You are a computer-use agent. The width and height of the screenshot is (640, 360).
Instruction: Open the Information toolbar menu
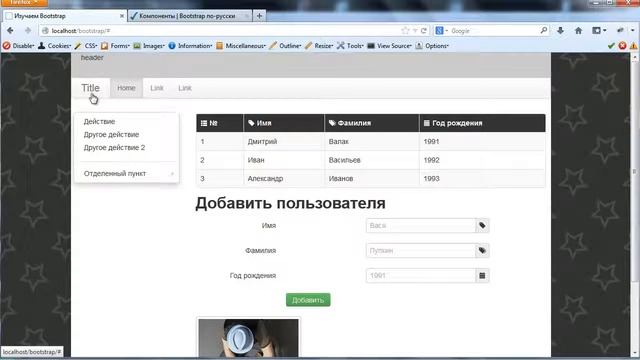pyautogui.click(x=191, y=46)
